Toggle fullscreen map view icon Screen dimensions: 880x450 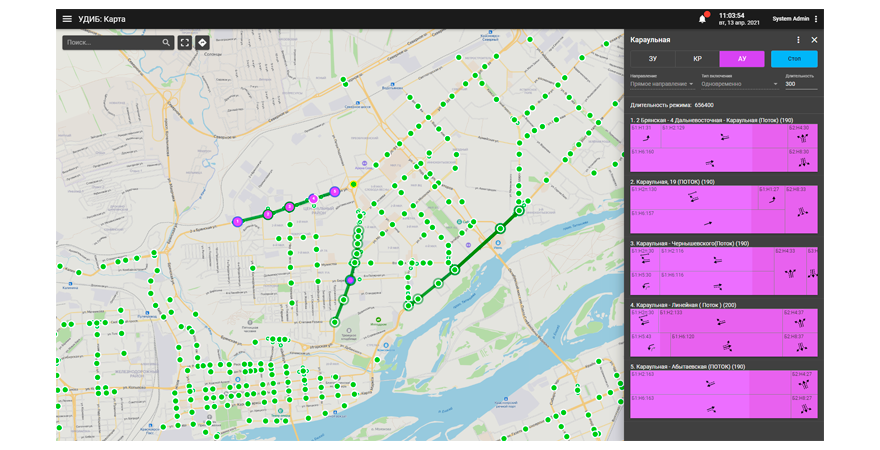pos(185,43)
